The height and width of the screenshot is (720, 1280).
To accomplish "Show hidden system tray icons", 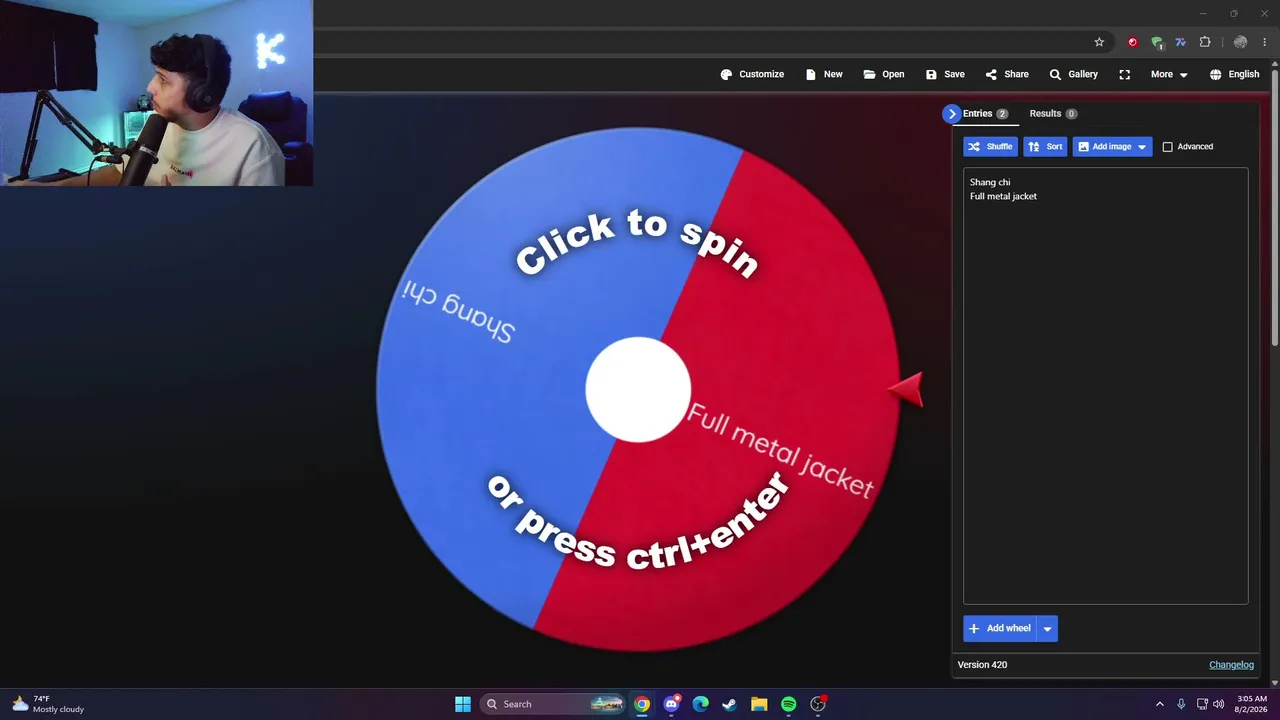I will pos(1160,704).
